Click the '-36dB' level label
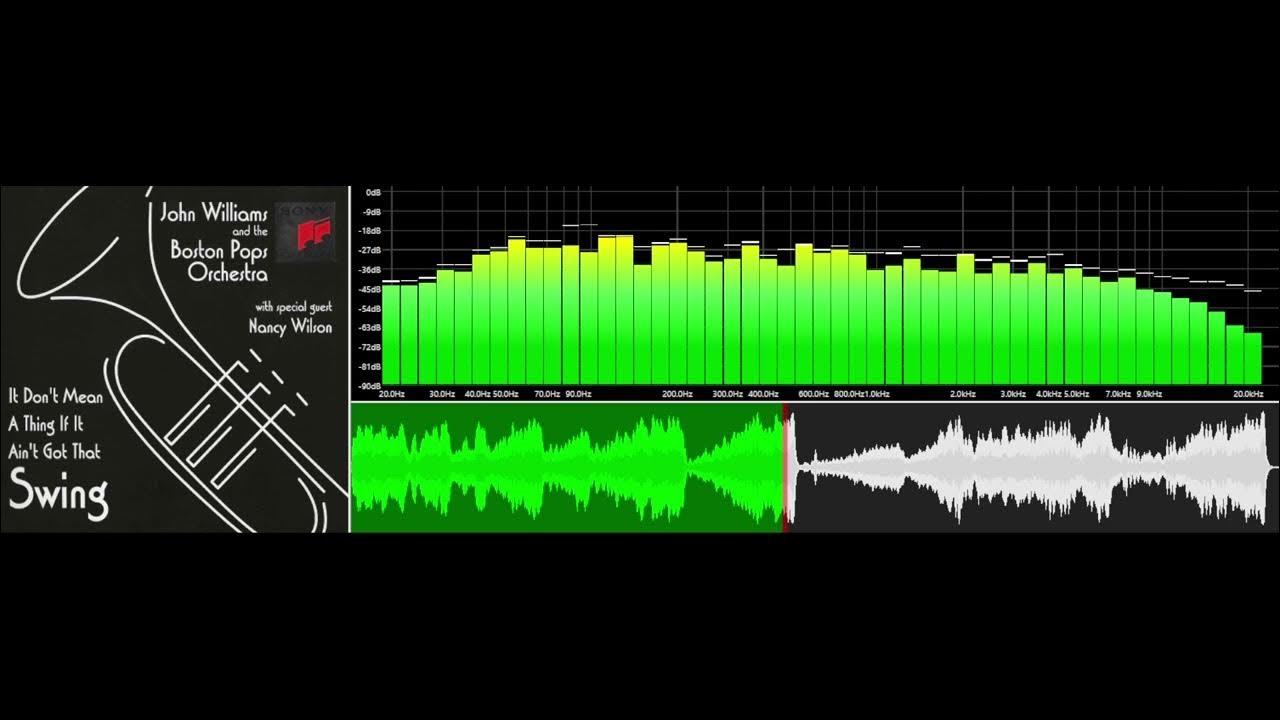 pos(371,270)
